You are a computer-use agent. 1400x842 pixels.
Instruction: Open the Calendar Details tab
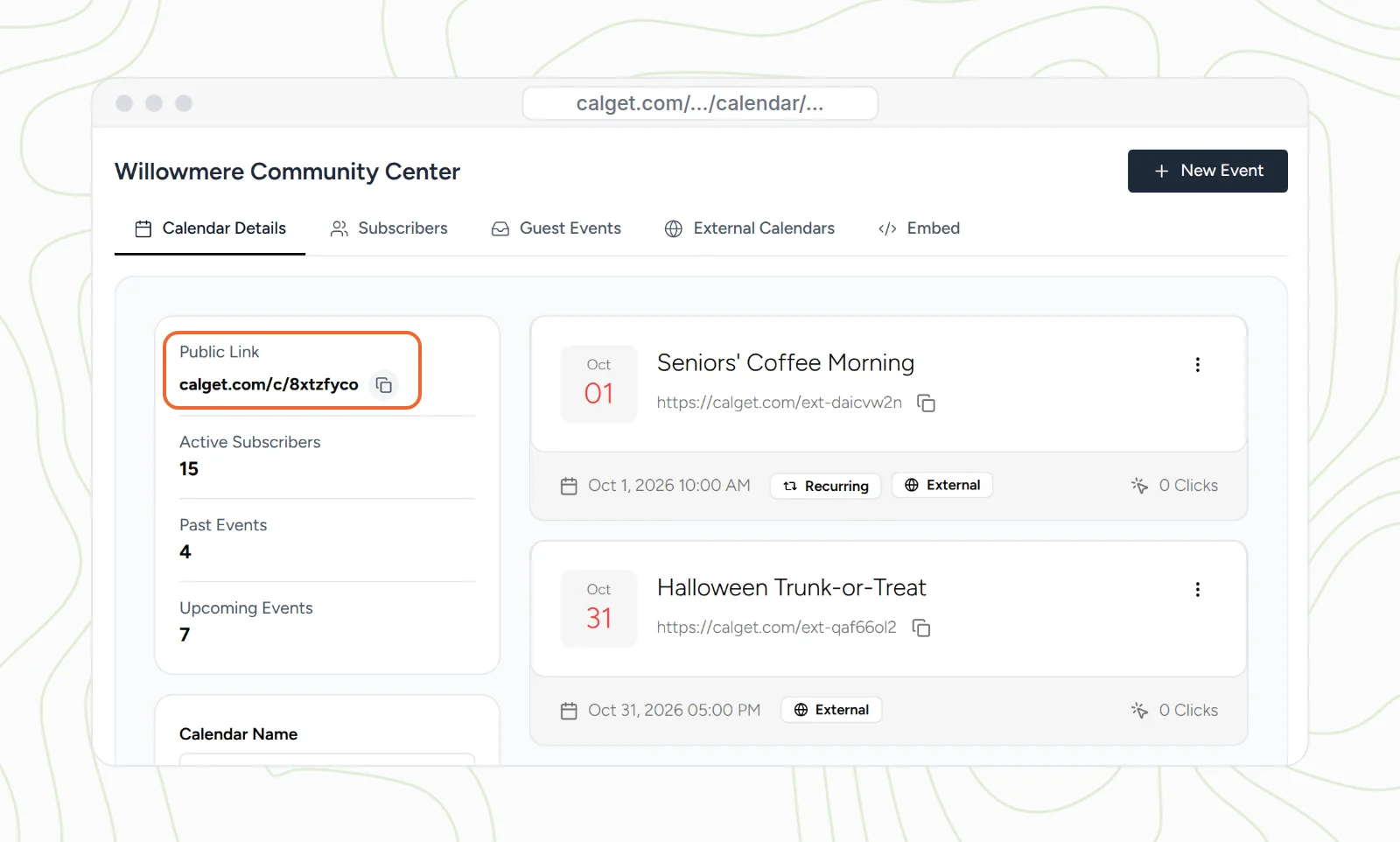[210, 228]
